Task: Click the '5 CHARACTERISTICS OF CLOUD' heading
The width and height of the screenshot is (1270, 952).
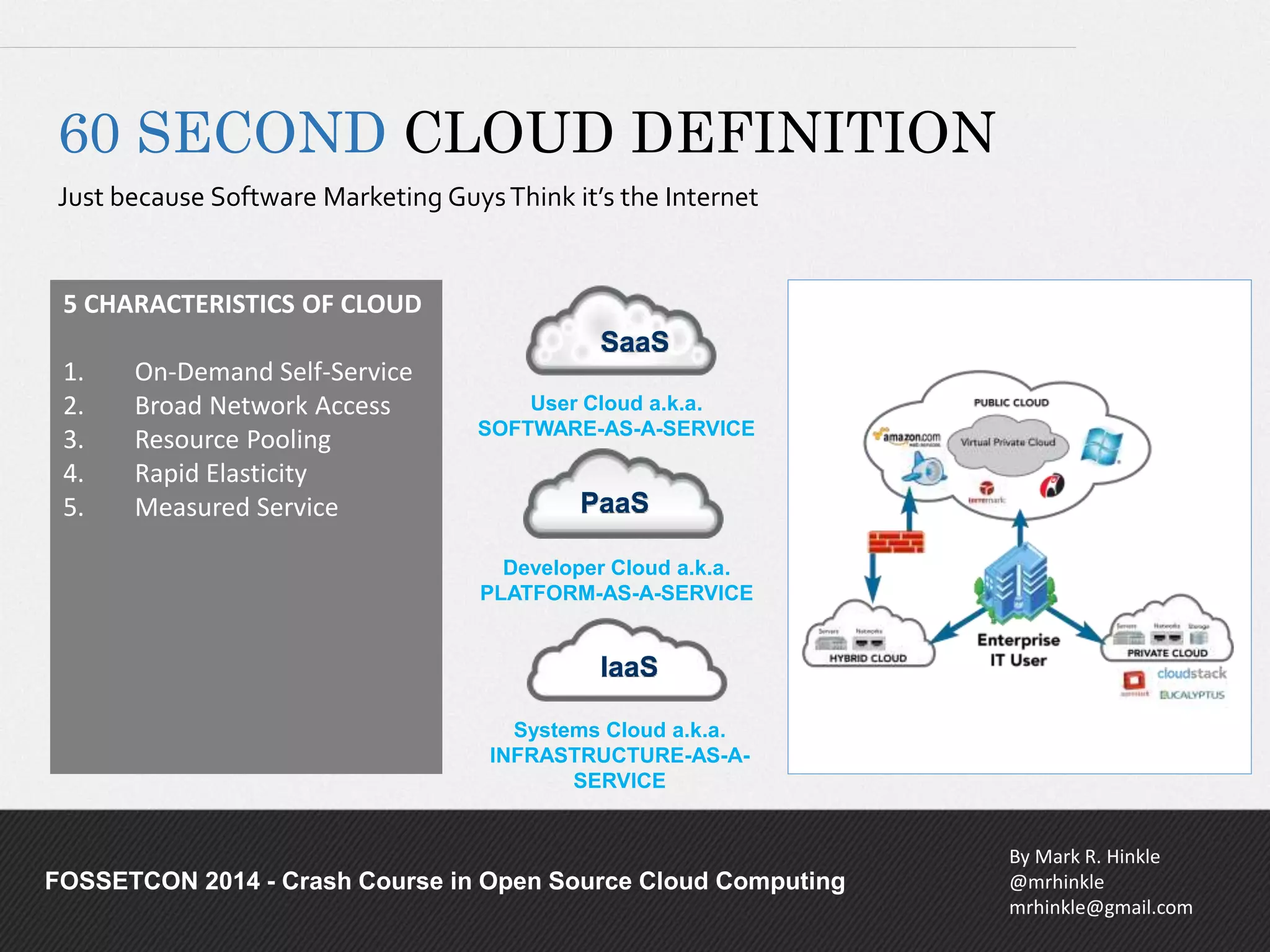Action: point(242,304)
